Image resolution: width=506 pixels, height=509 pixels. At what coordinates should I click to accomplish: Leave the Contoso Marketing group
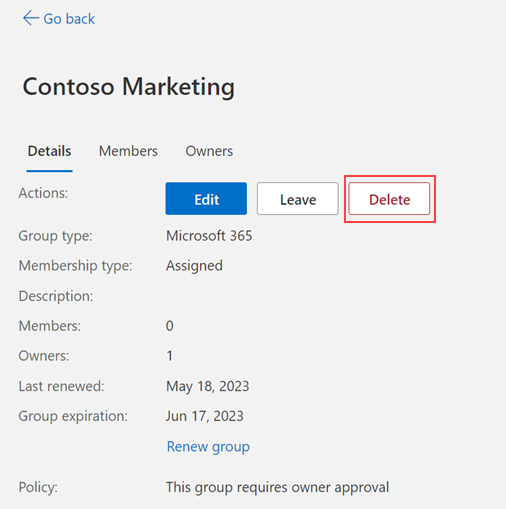pyautogui.click(x=298, y=199)
